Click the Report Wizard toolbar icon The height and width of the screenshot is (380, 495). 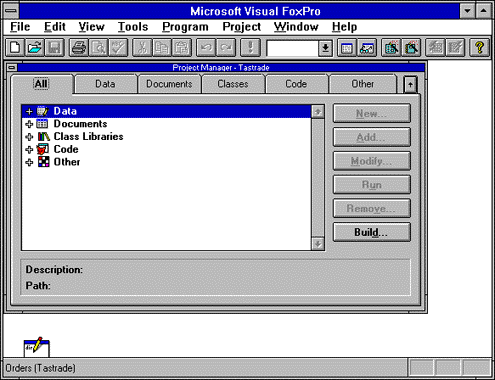coord(412,48)
